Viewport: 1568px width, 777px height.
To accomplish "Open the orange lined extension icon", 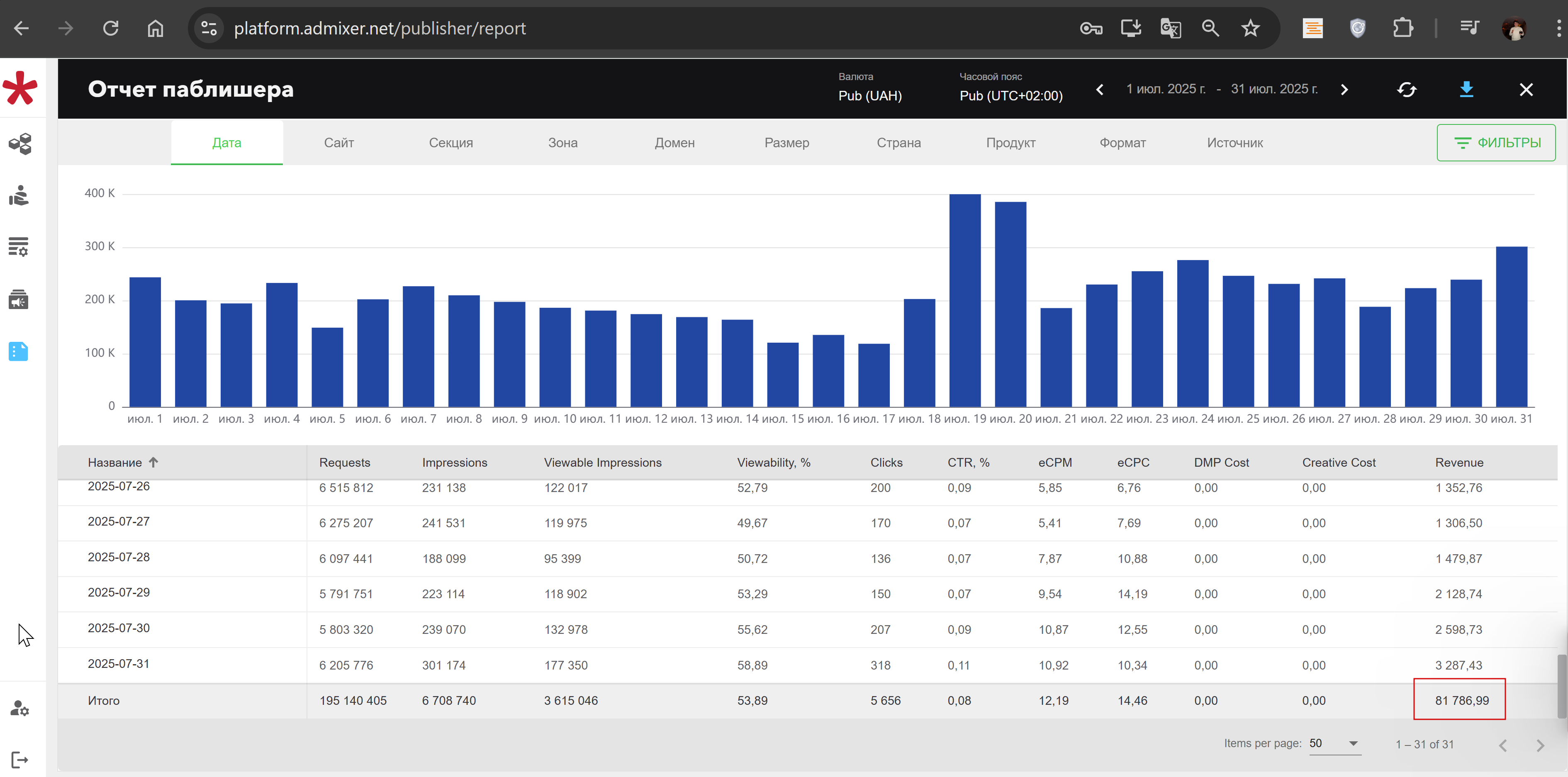I will click(x=1313, y=28).
